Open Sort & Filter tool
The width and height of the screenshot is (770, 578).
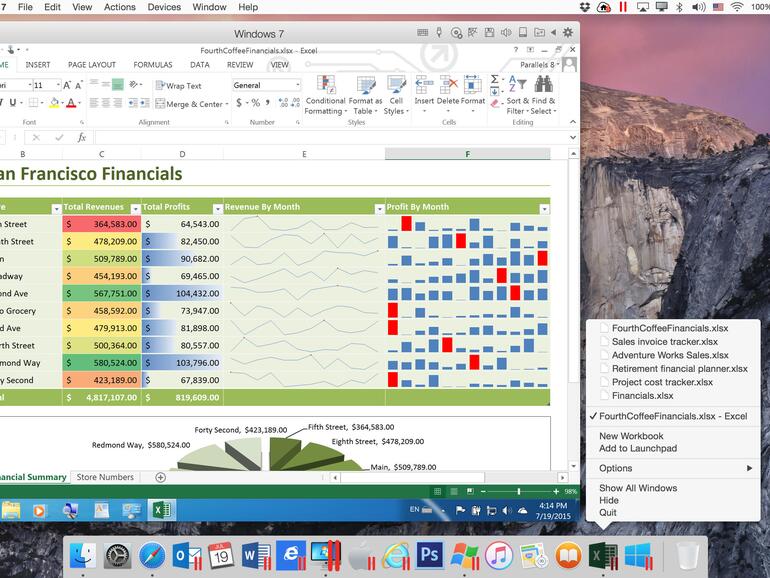click(x=518, y=95)
